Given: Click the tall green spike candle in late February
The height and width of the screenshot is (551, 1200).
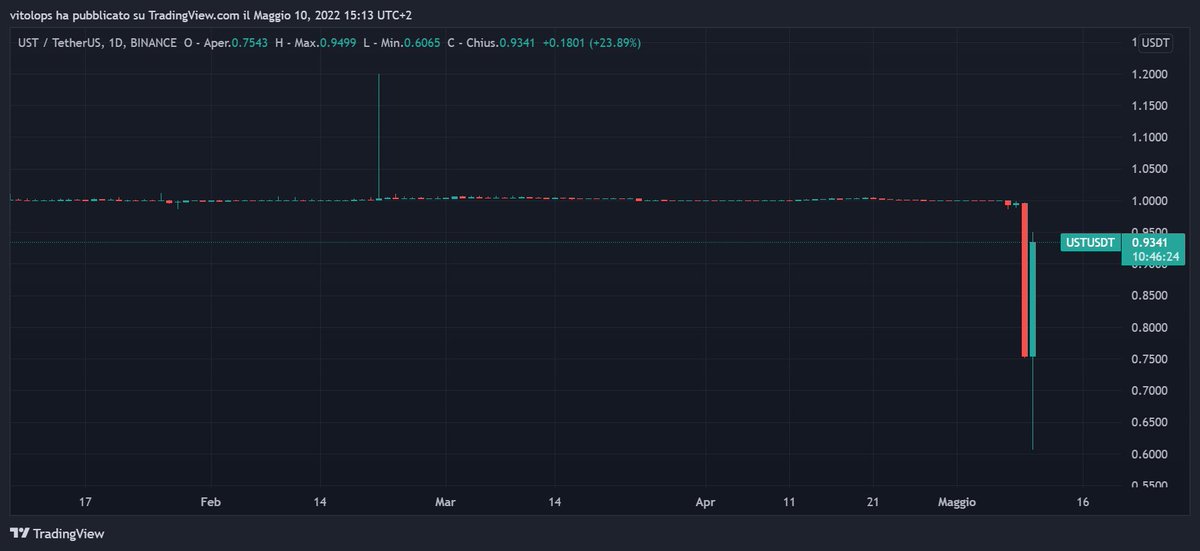Looking at the screenshot, I should [379, 136].
